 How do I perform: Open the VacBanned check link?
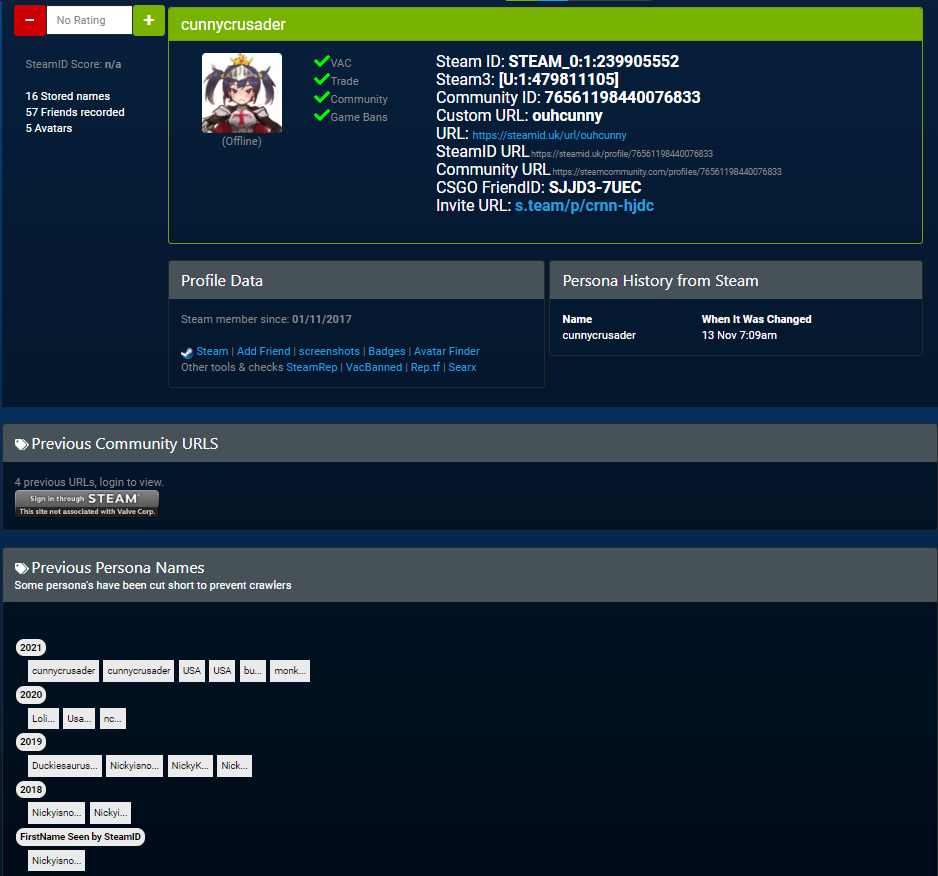coord(374,367)
